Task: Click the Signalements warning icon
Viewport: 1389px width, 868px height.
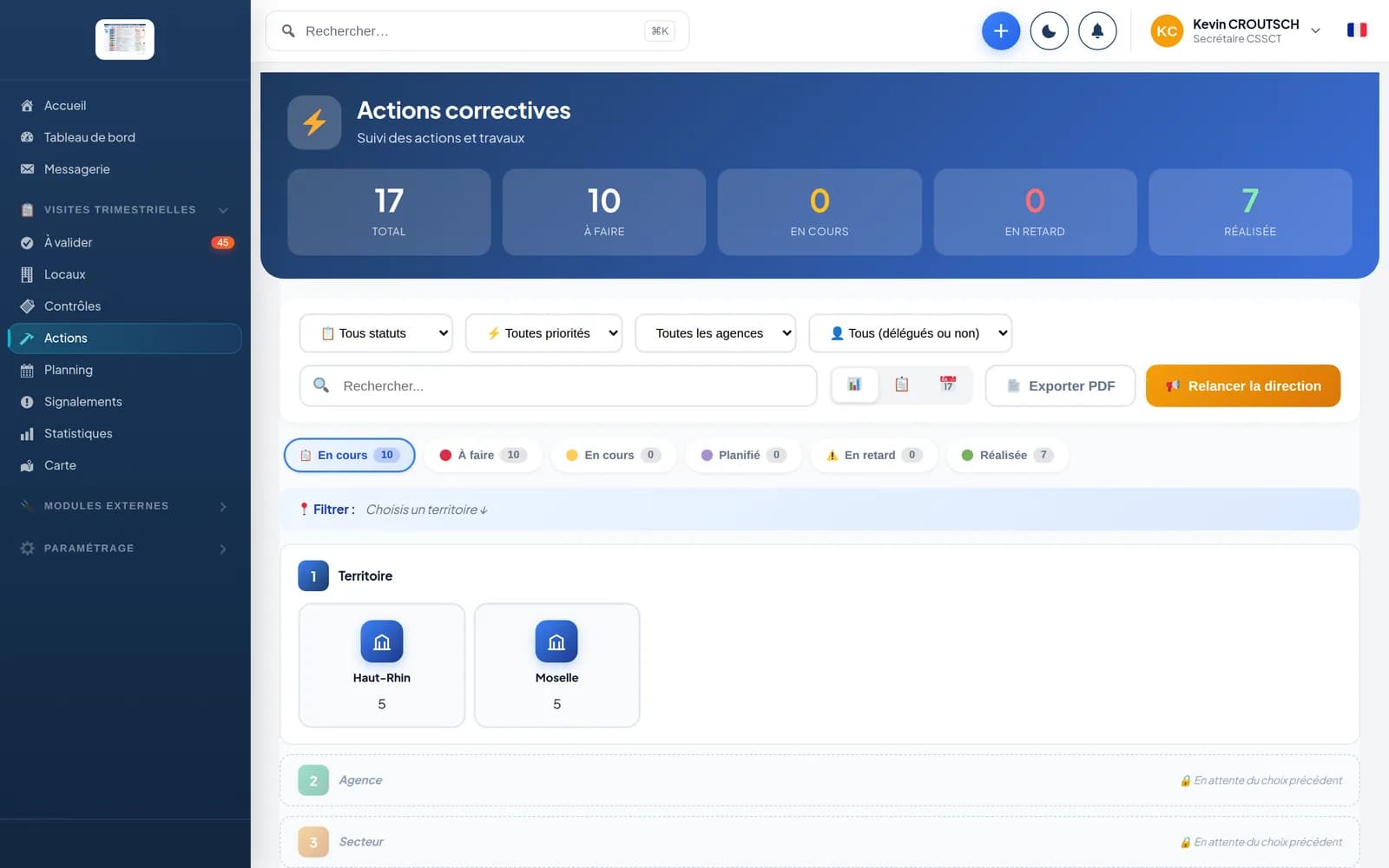Action: (x=27, y=402)
